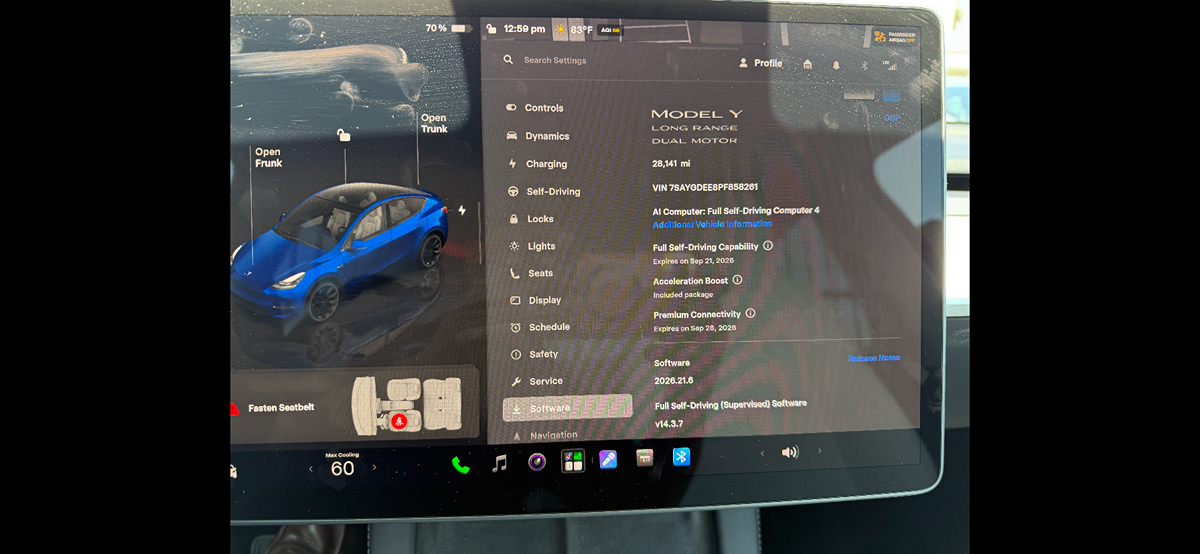Open notifications bell icon

click(x=836, y=65)
